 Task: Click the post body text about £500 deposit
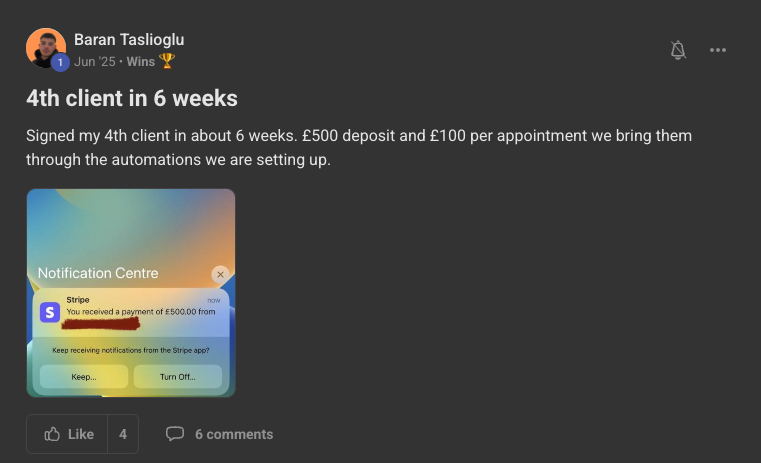pos(359,146)
